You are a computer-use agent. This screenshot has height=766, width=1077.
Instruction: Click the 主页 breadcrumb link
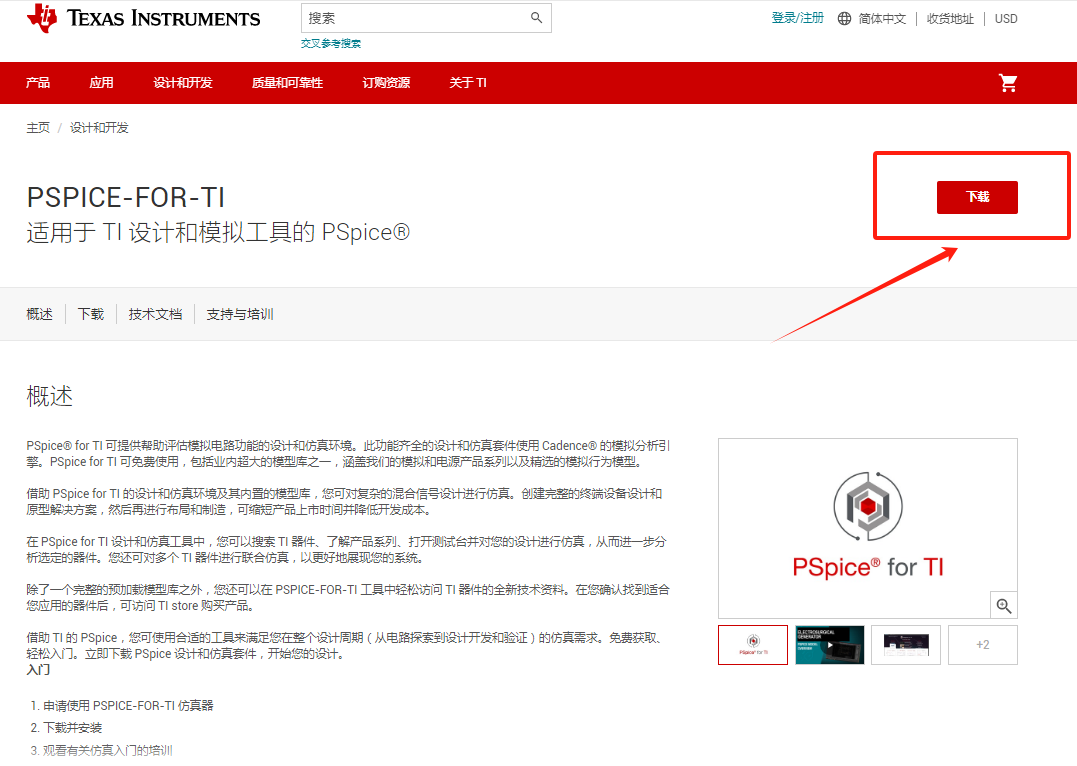pyautogui.click(x=38, y=128)
